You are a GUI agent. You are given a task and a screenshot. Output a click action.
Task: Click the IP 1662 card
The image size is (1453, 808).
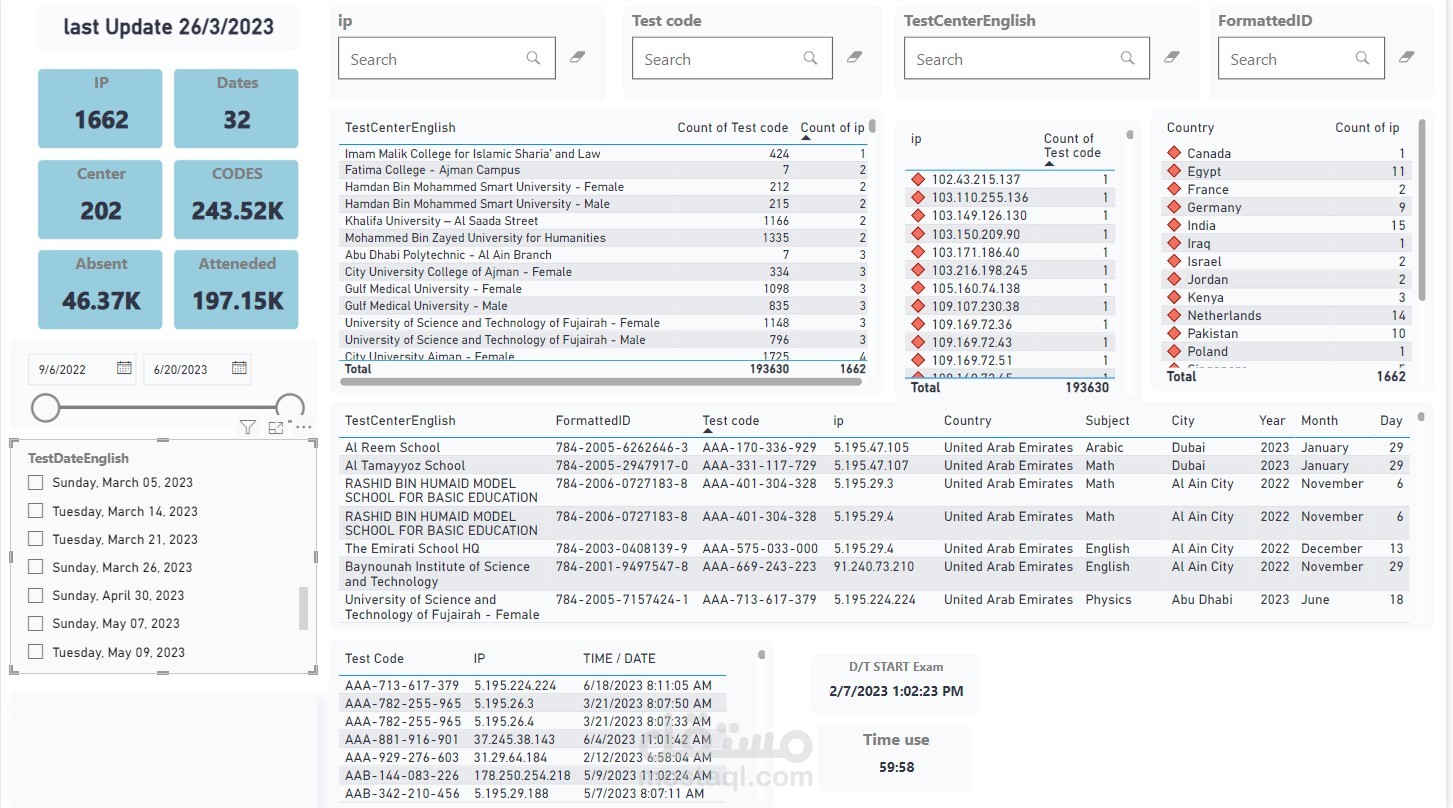[x=101, y=108]
